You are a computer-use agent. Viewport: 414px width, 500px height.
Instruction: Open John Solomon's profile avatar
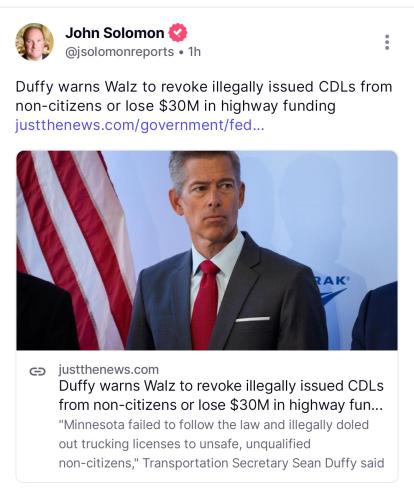[34, 42]
